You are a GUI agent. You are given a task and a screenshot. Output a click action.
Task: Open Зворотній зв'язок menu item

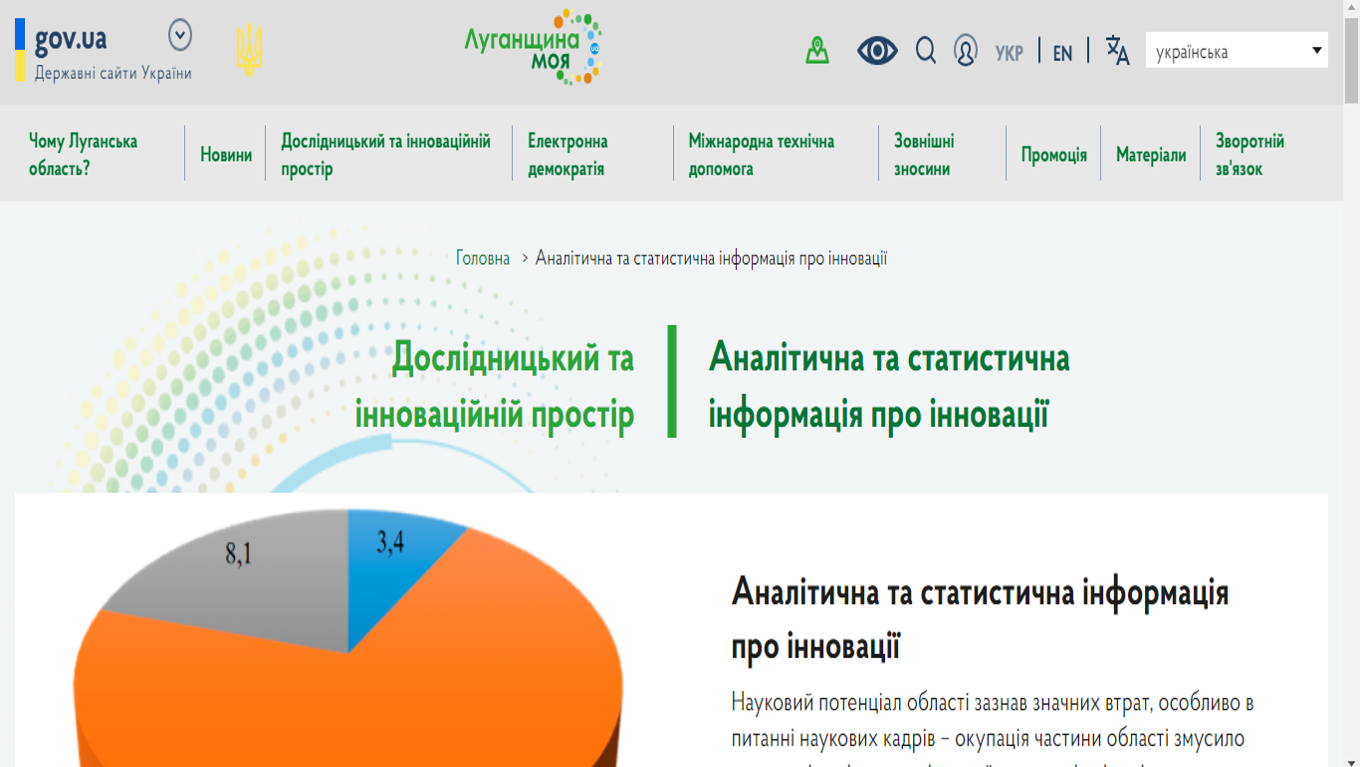tap(1250, 155)
